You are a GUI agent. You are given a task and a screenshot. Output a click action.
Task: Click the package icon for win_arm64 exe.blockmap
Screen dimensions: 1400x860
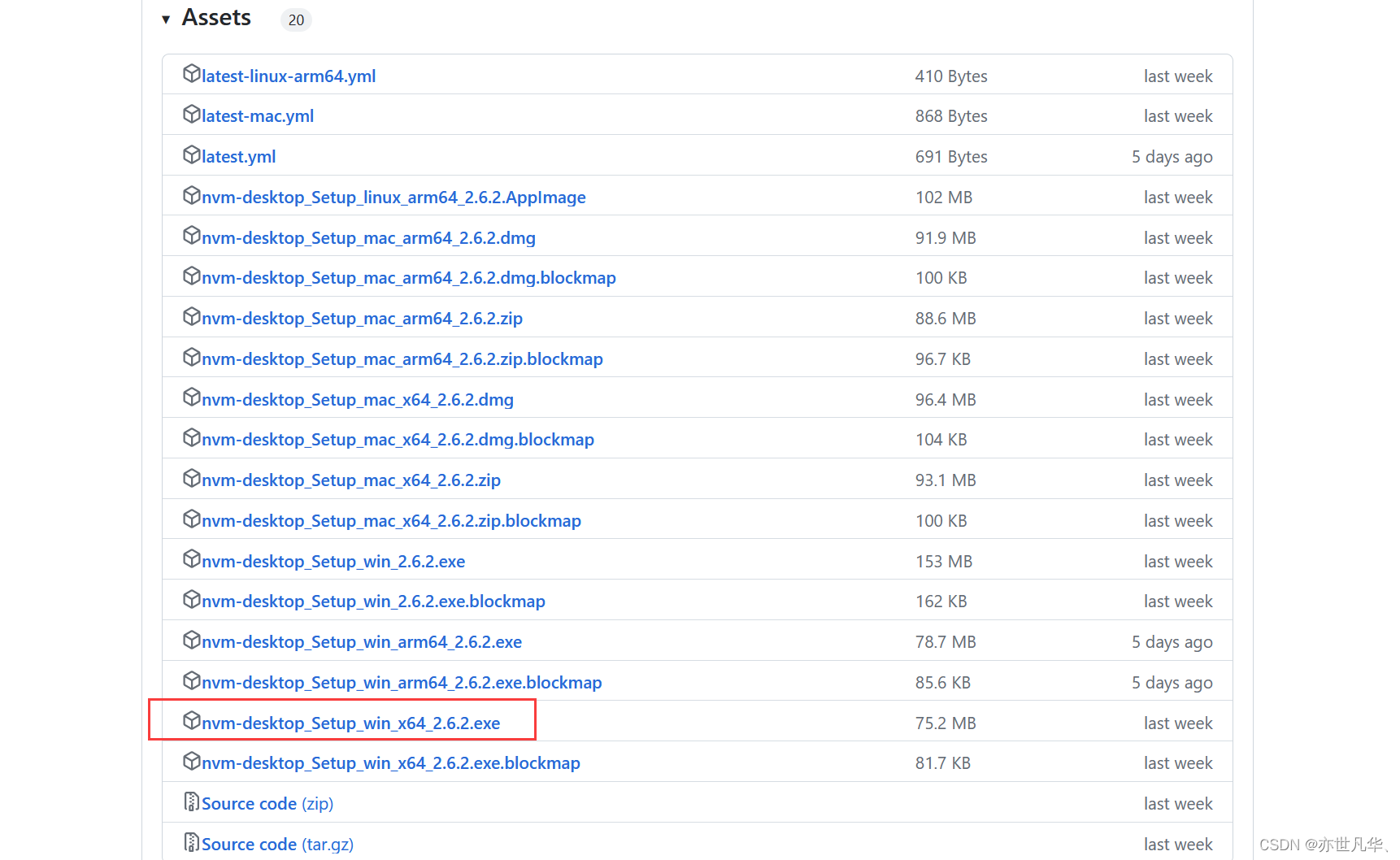pos(192,680)
